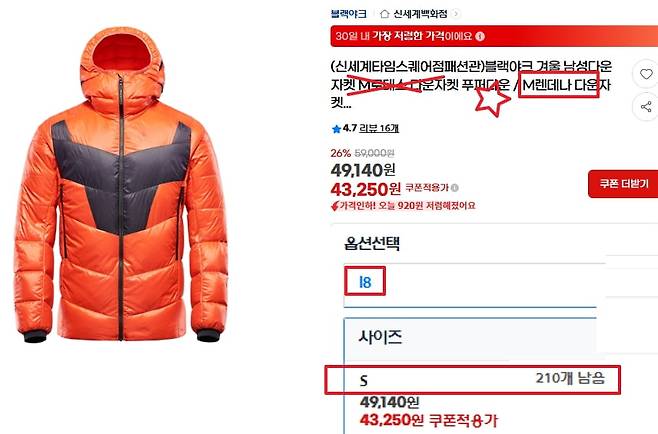Open the 리뷰 16개 reviews link
Screen dimensions: 658x434
(x=379, y=128)
